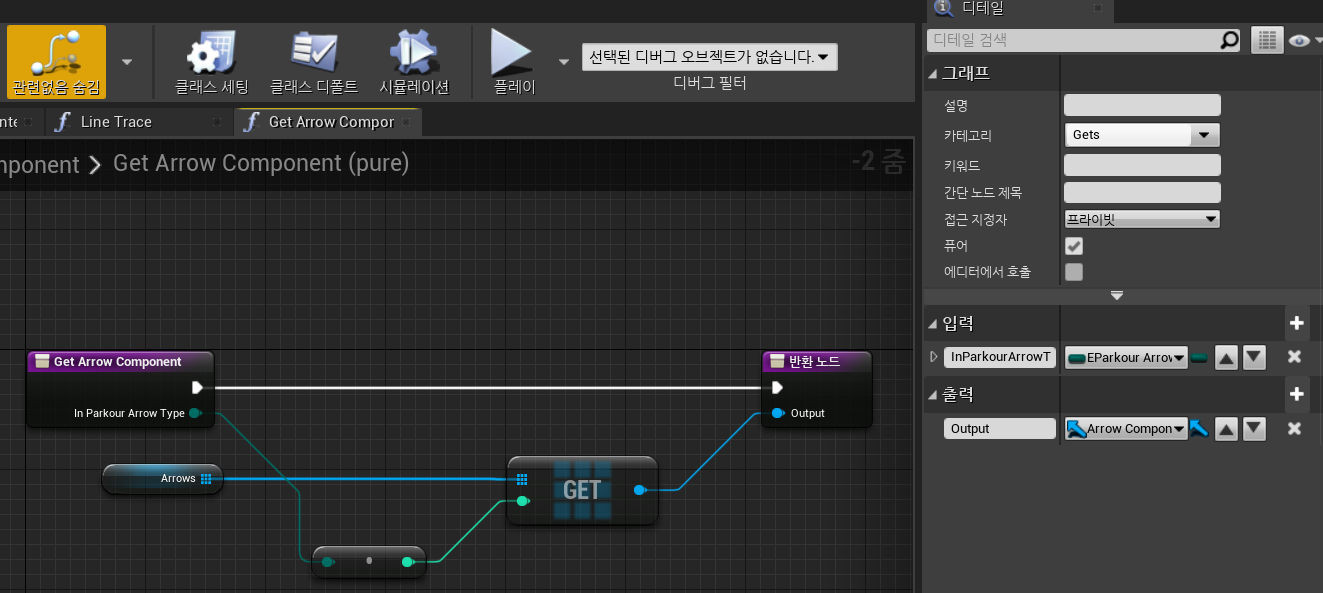
Task: Toggle the property matrix grid view button
Action: pos(1267,40)
